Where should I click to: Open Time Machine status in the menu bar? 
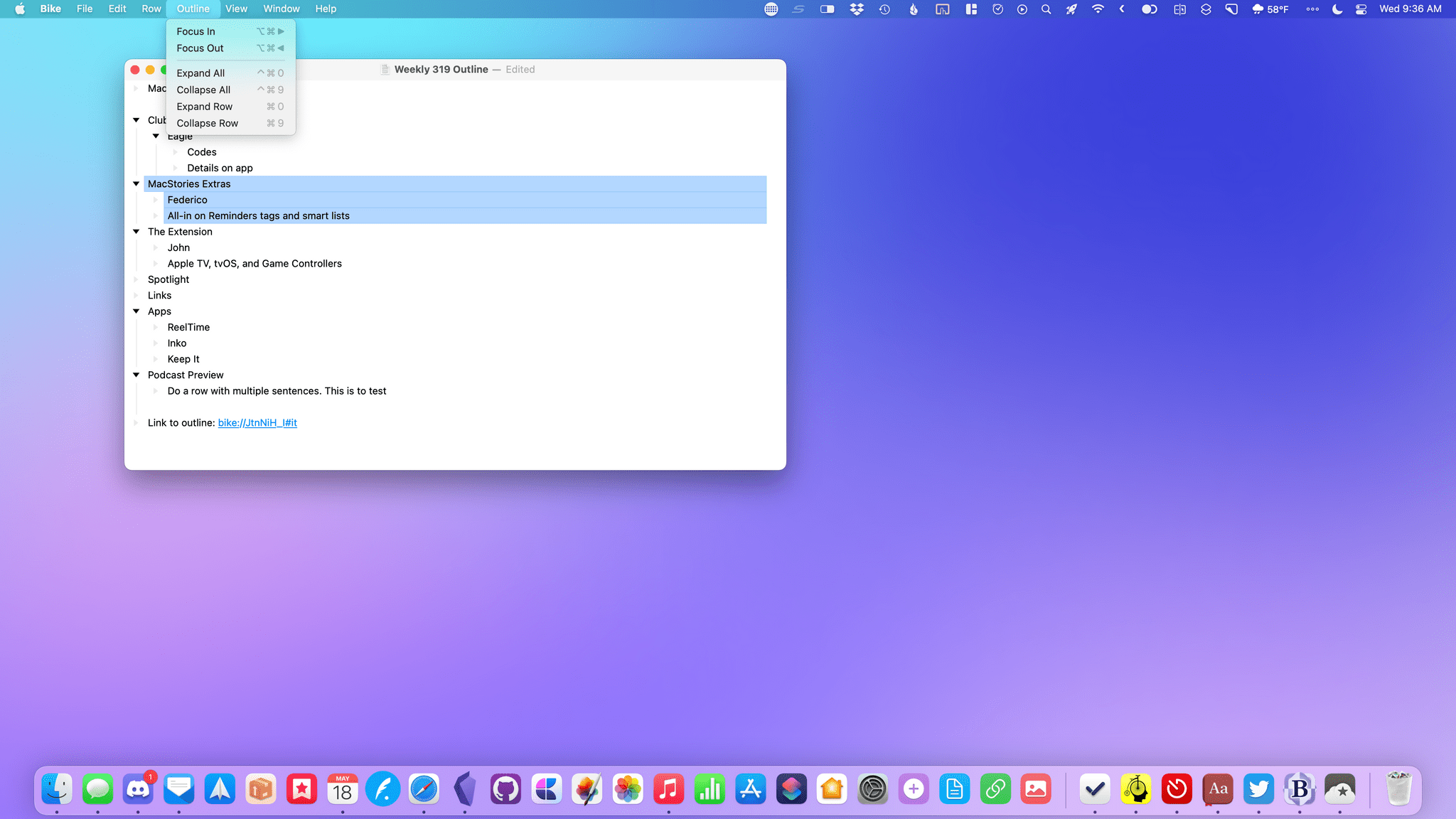tap(884, 9)
